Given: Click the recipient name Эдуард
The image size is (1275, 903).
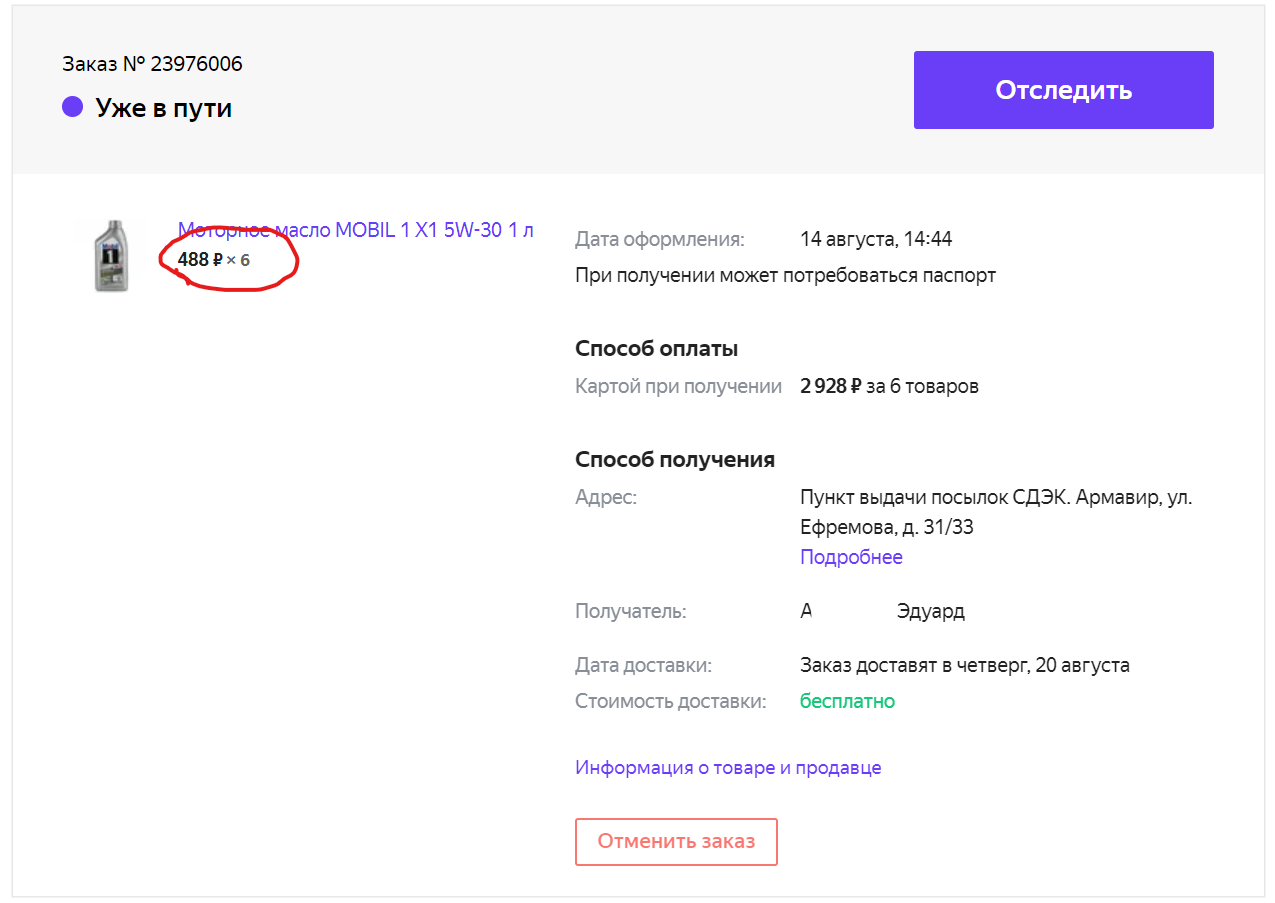Looking at the screenshot, I should coord(931,611).
